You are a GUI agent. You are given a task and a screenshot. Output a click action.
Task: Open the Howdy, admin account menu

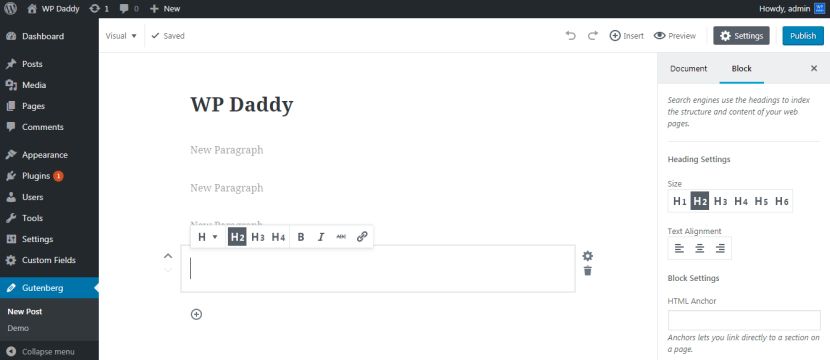click(x=791, y=8)
